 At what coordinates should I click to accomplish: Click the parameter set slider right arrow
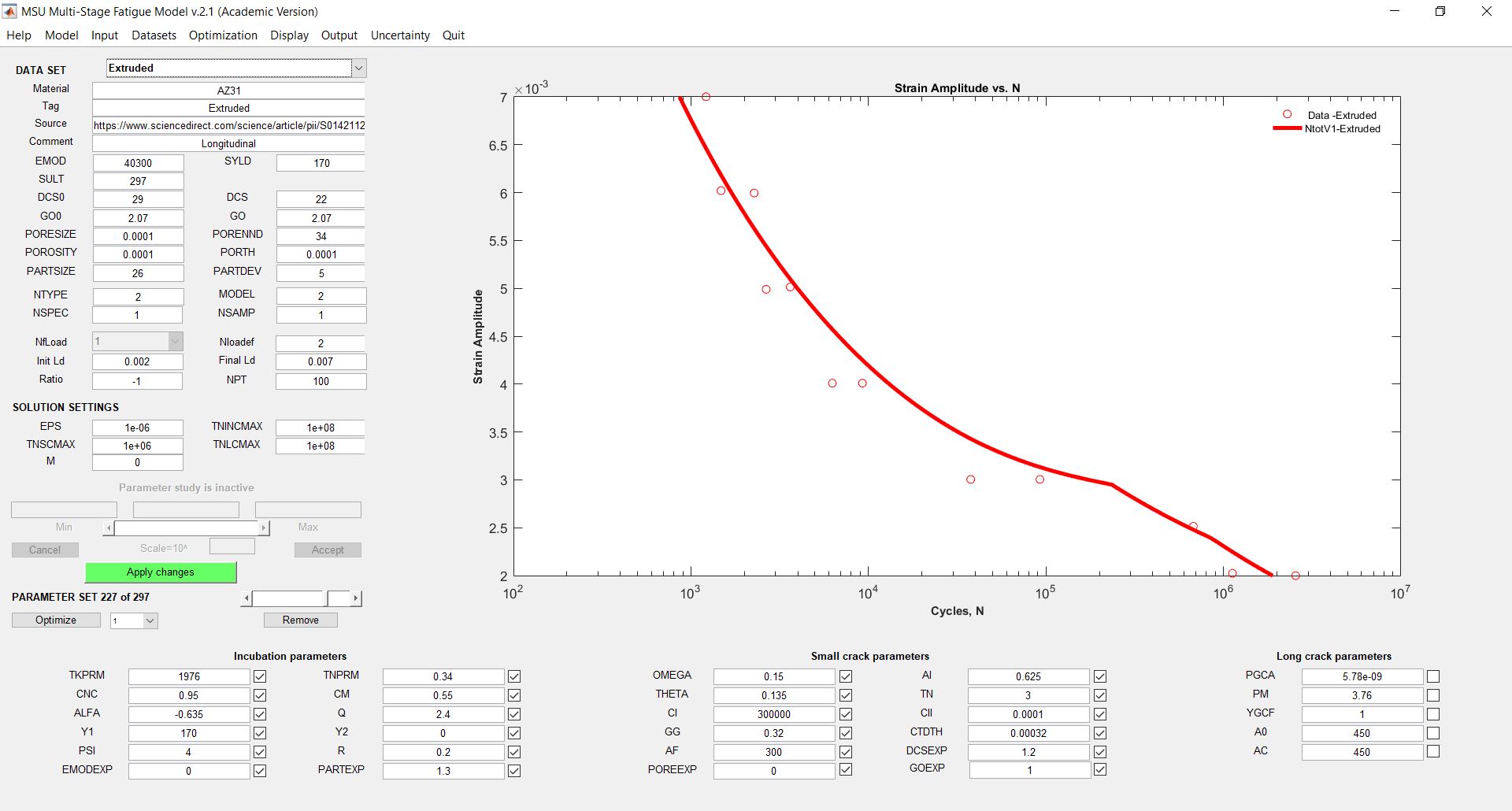tap(356, 598)
